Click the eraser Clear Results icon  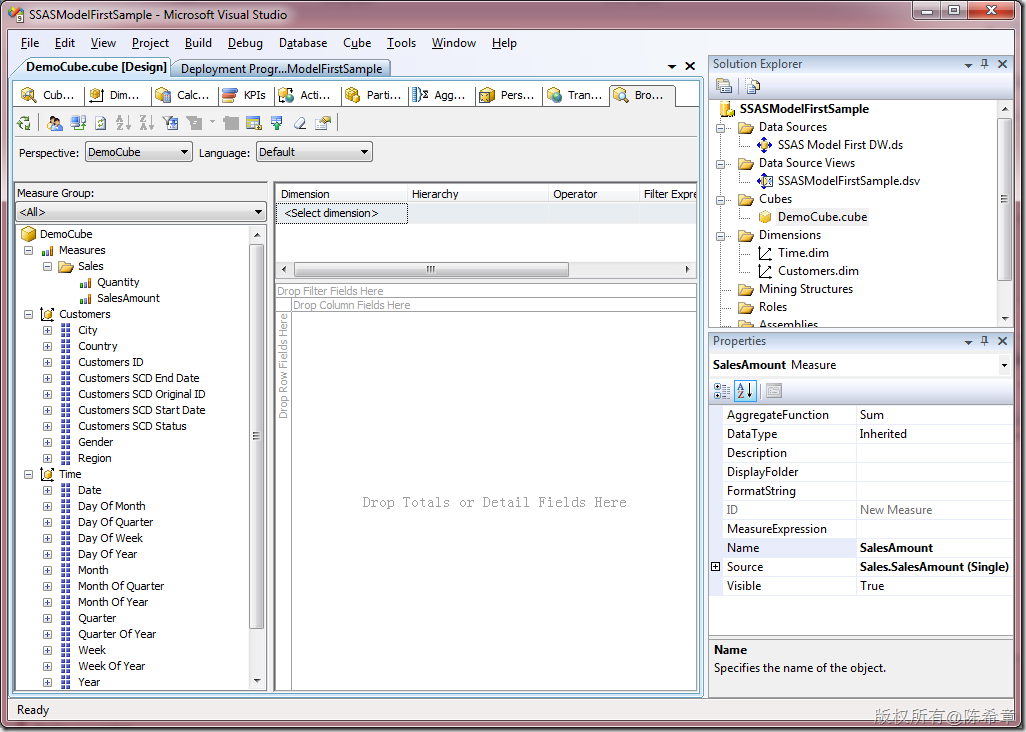pos(300,122)
